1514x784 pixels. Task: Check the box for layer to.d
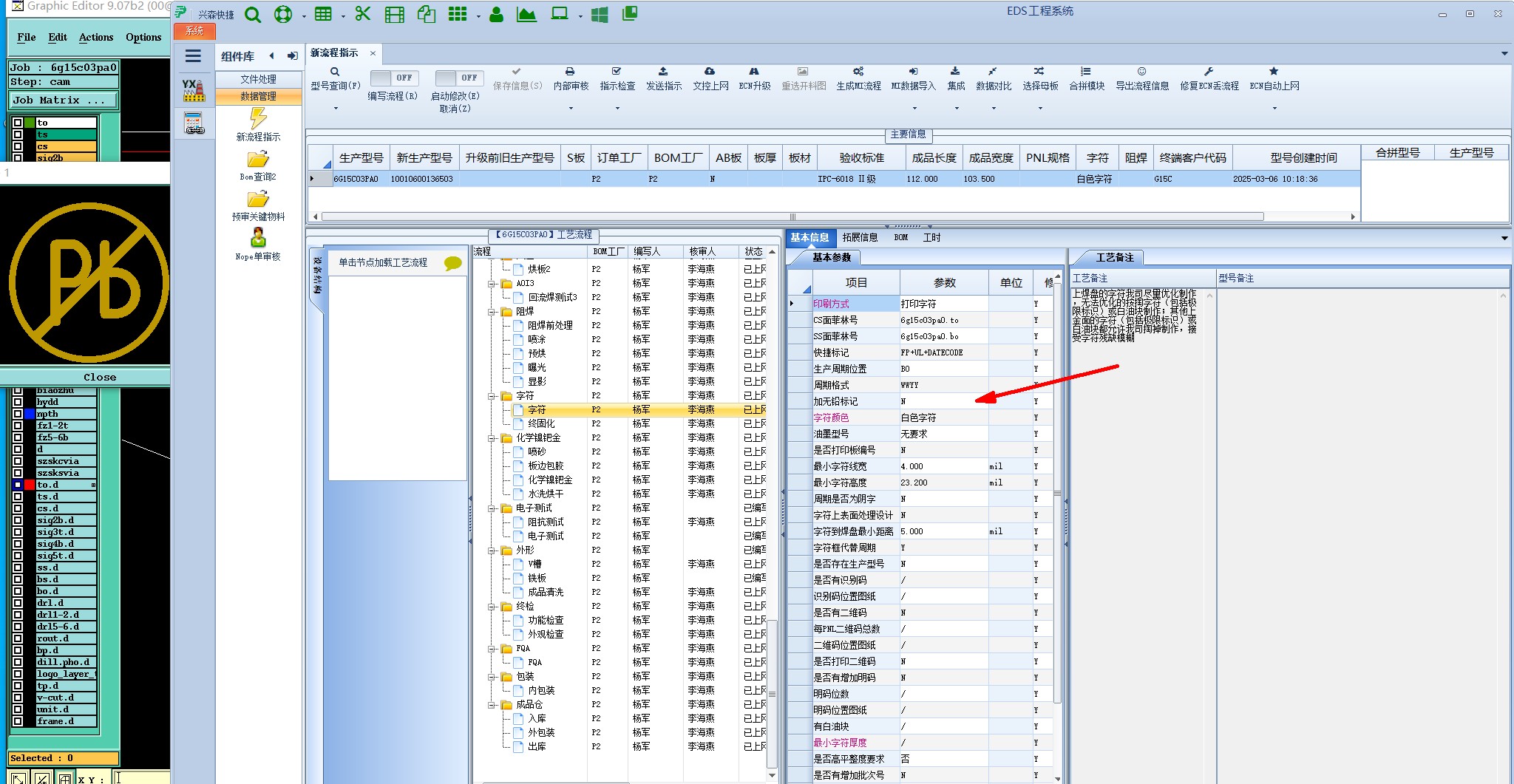(18, 485)
